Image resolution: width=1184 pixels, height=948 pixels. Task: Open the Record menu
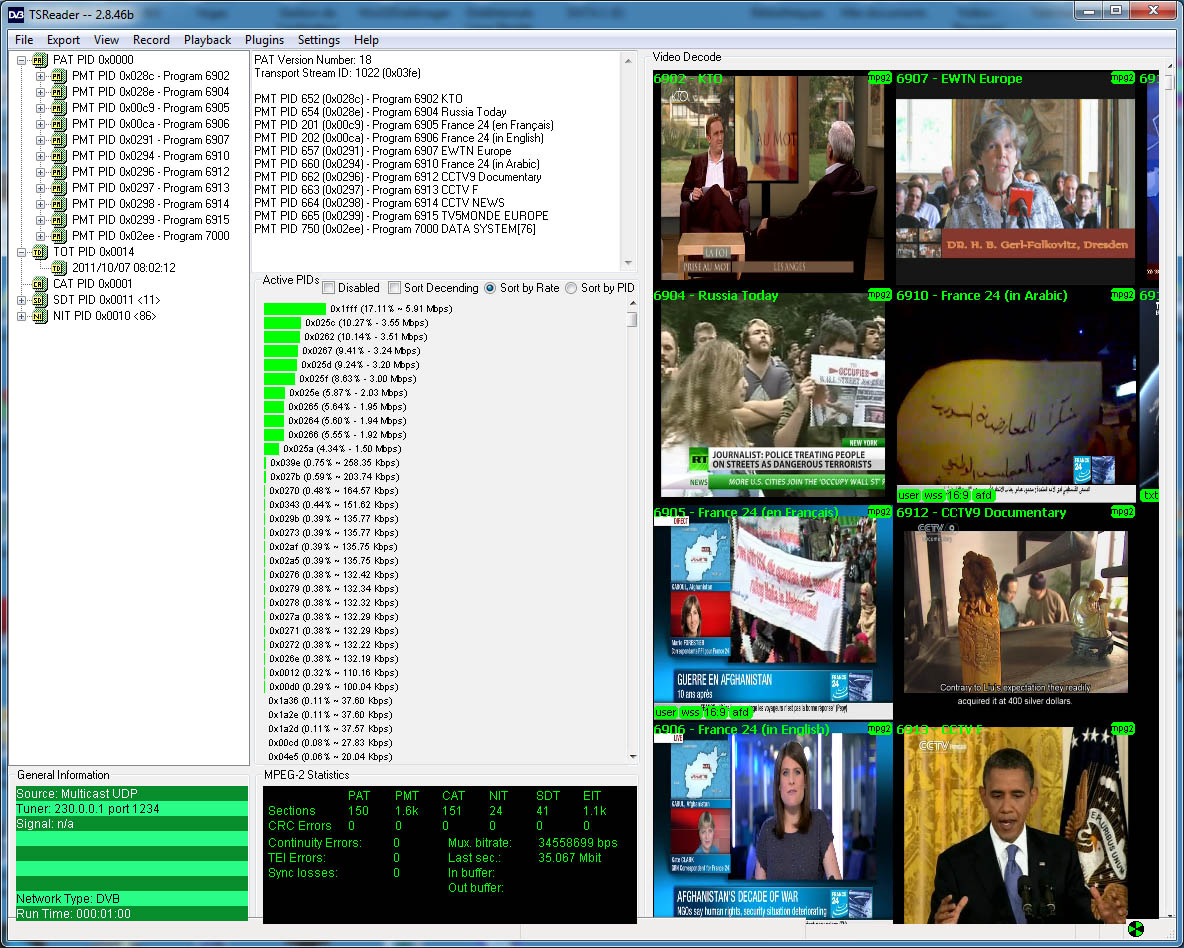coord(151,40)
